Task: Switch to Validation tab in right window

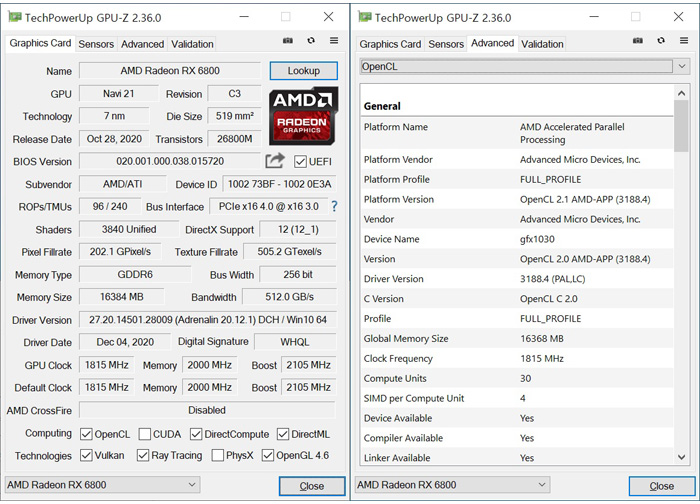Action: (542, 44)
